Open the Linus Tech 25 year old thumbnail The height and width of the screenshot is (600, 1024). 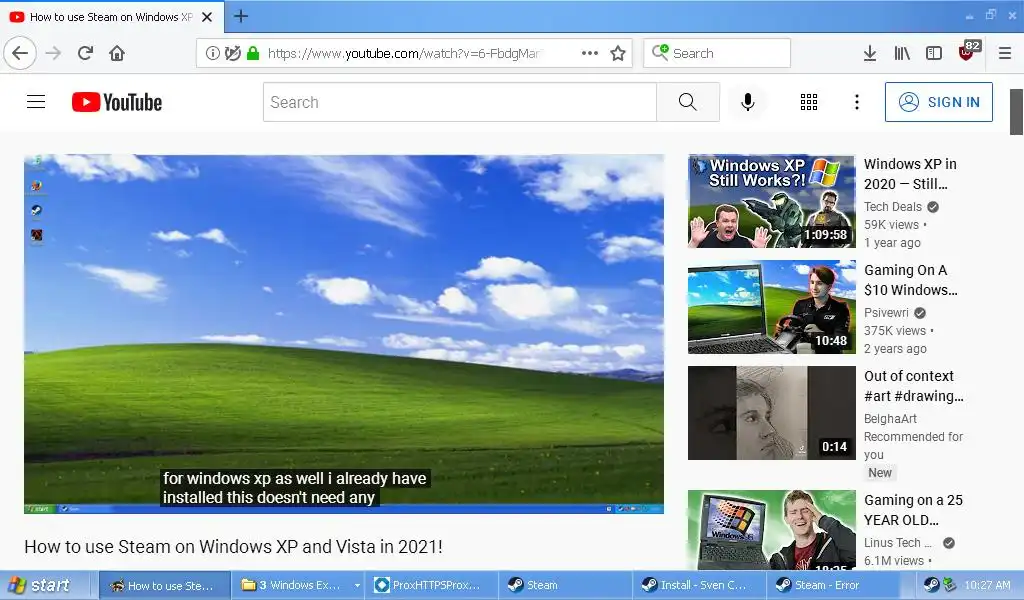tap(771, 529)
